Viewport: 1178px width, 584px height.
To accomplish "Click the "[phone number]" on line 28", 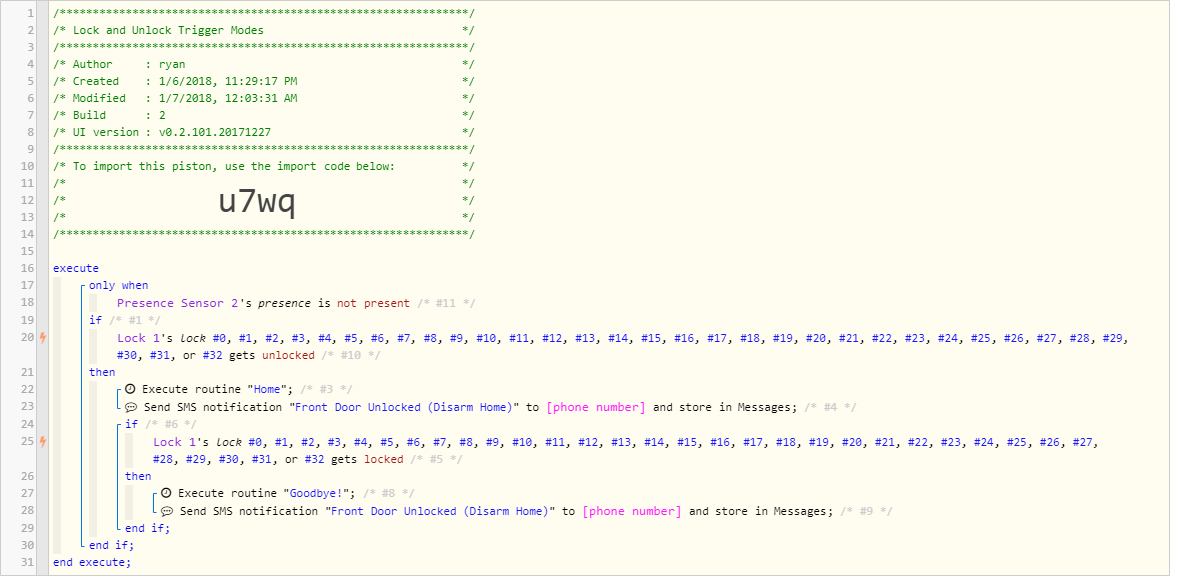I will [x=633, y=510].
